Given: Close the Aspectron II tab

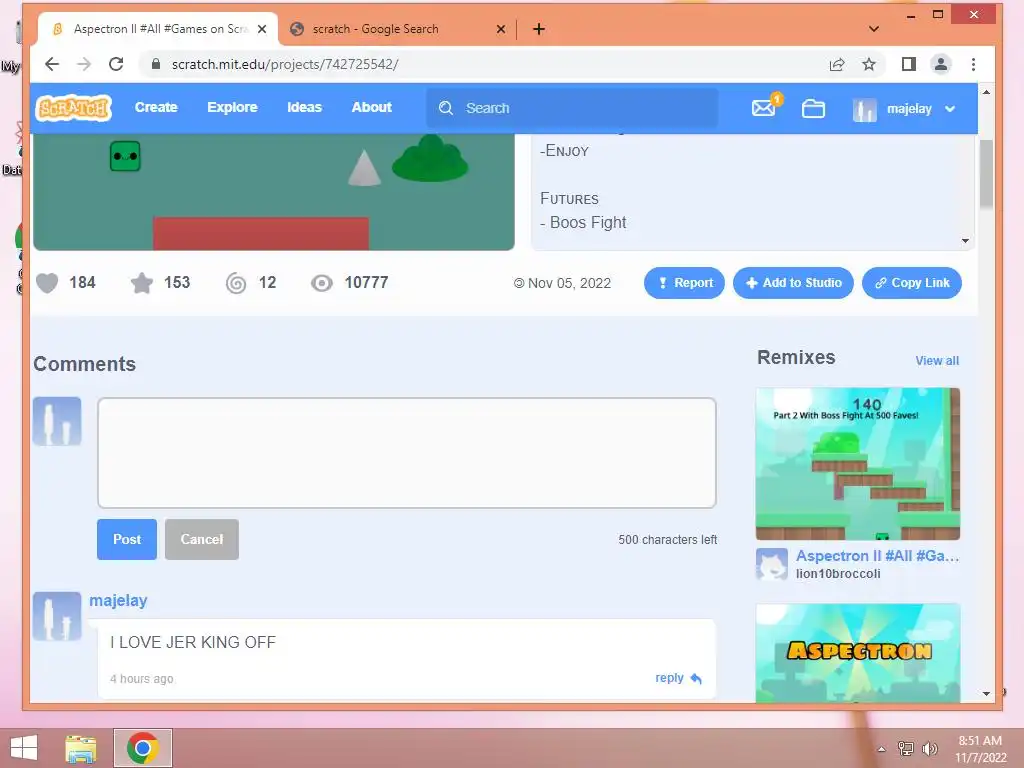Looking at the screenshot, I should pos(262,29).
